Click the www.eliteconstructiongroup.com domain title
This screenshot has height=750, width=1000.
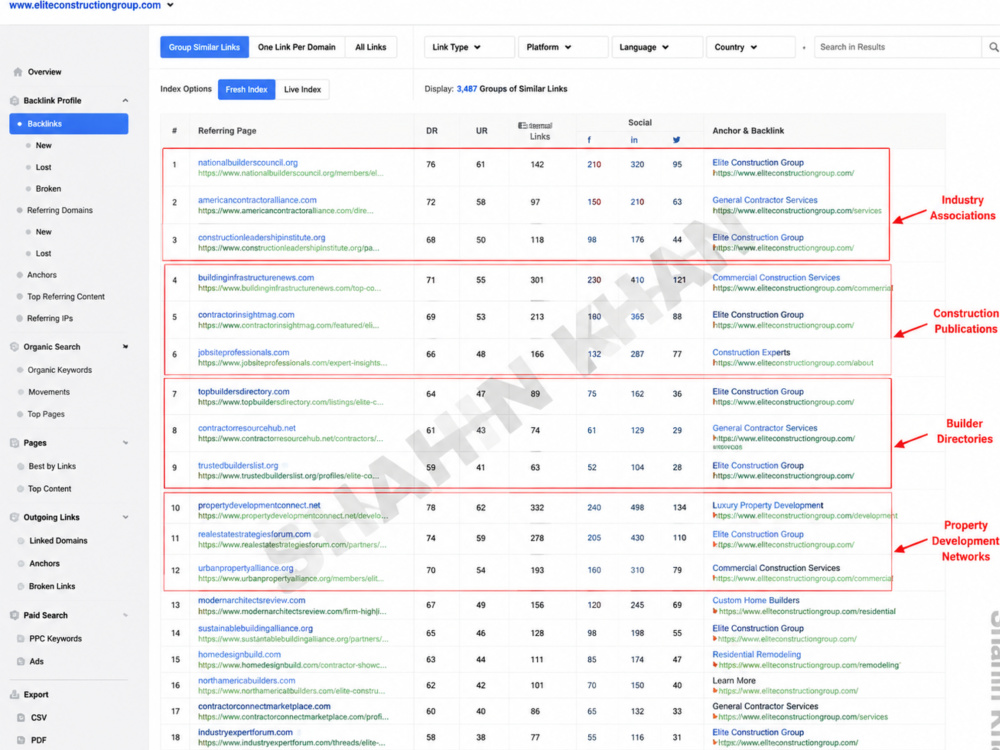pos(85,5)
